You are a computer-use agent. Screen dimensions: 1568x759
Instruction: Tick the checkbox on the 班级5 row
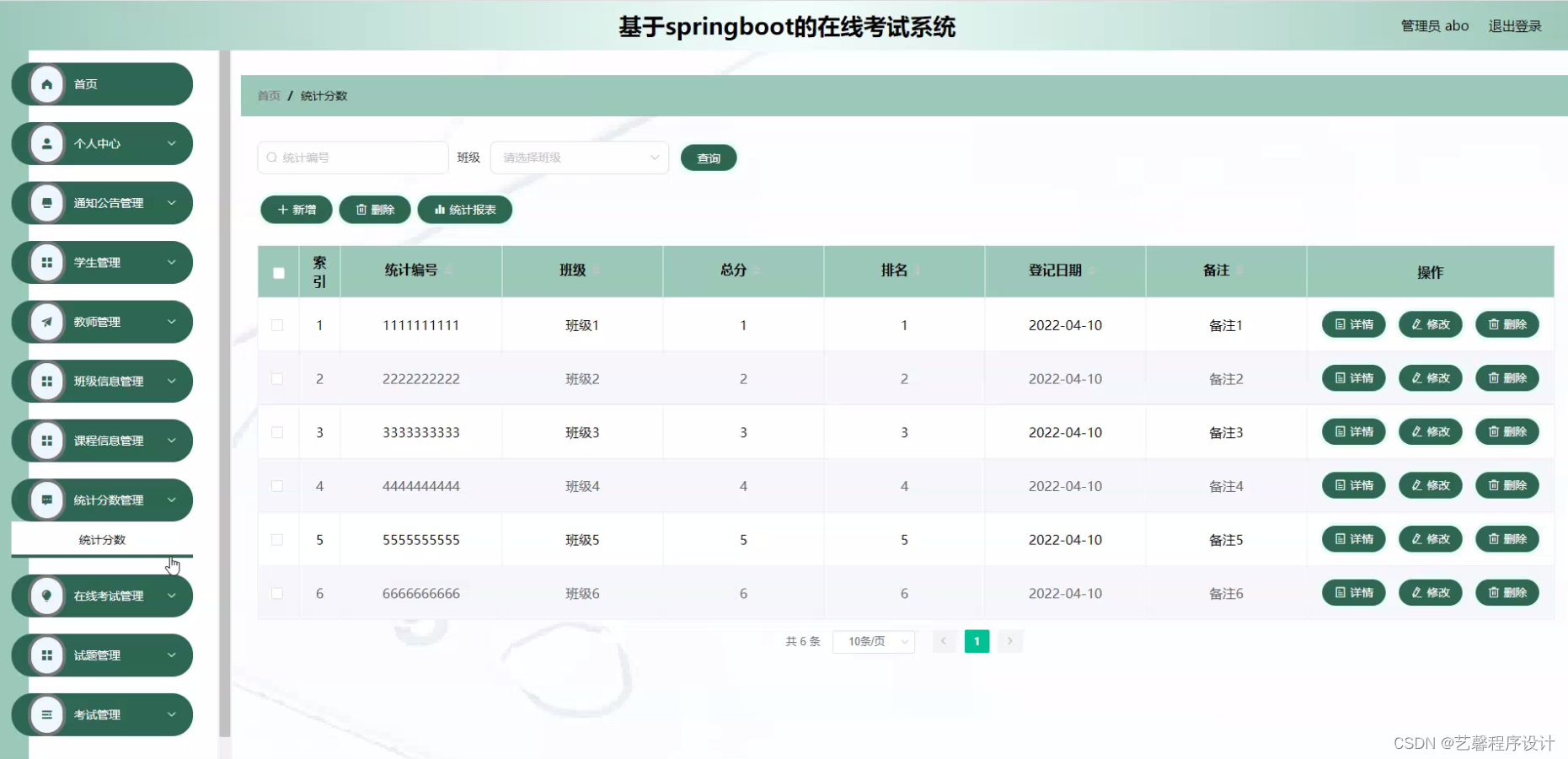(277, 539)
